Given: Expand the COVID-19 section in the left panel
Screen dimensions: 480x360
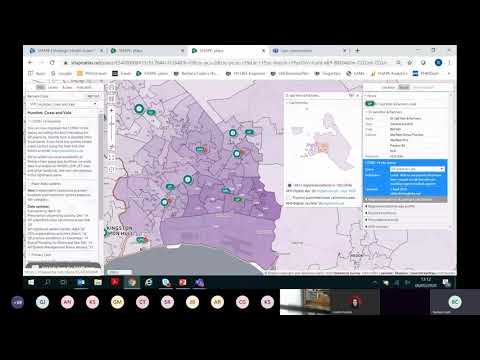Looking at the screenshot, I should pyautogui.click(x=44, y=121).
